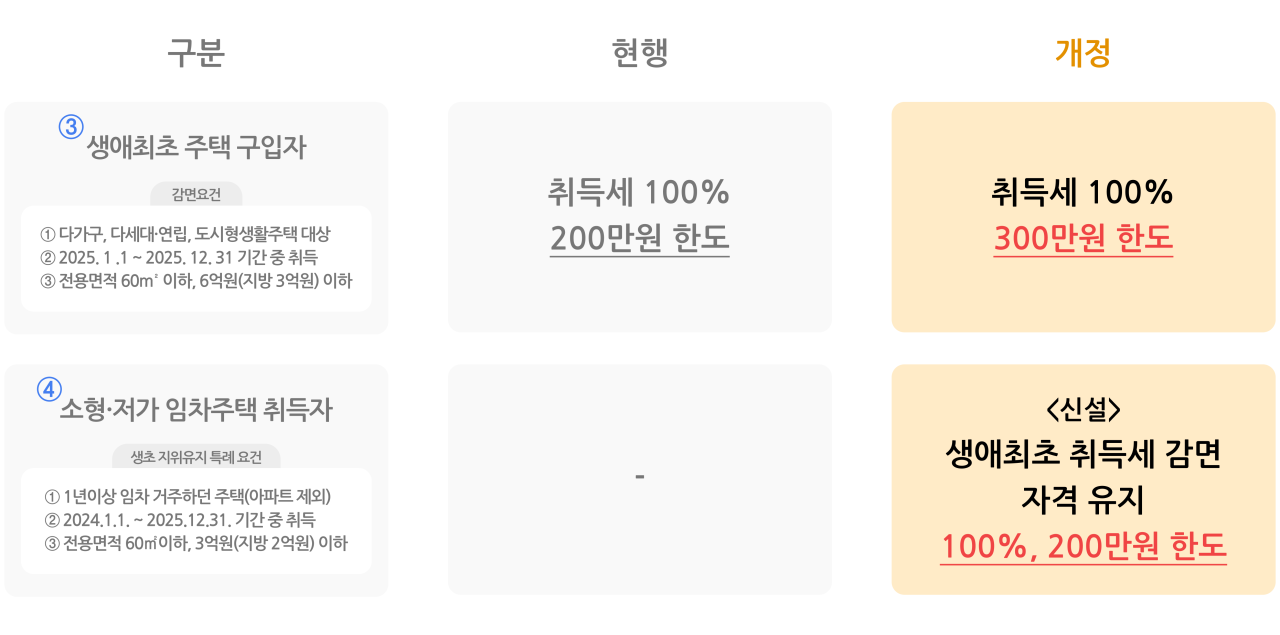Screen dimensions: 1280x635
Task: Click the dash in the empty 현행 card
Action: click(640, 478)
